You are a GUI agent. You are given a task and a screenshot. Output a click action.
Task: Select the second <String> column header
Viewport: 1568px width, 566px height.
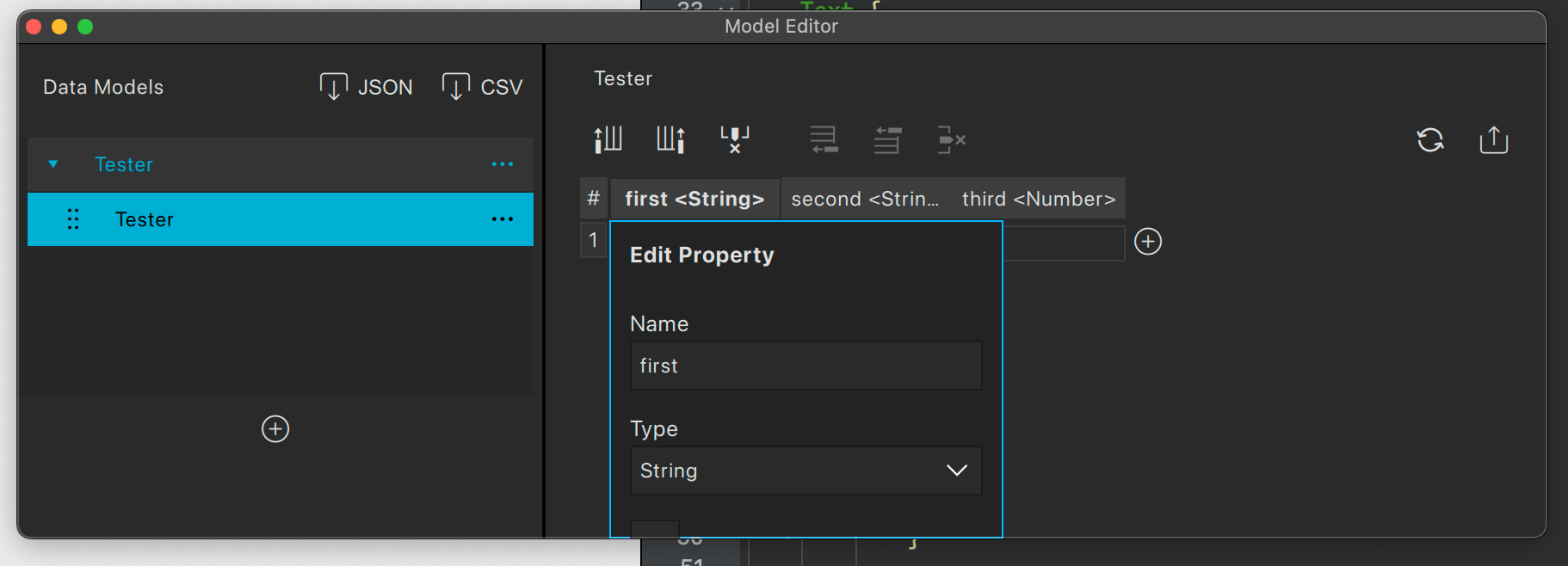click(865, 199)
